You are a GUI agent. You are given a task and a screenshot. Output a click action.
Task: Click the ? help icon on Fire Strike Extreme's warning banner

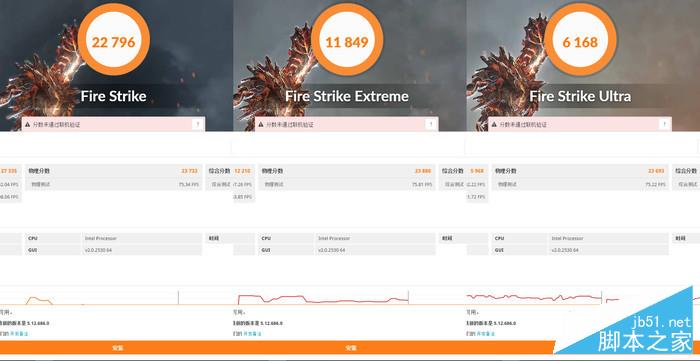[431, 124]
